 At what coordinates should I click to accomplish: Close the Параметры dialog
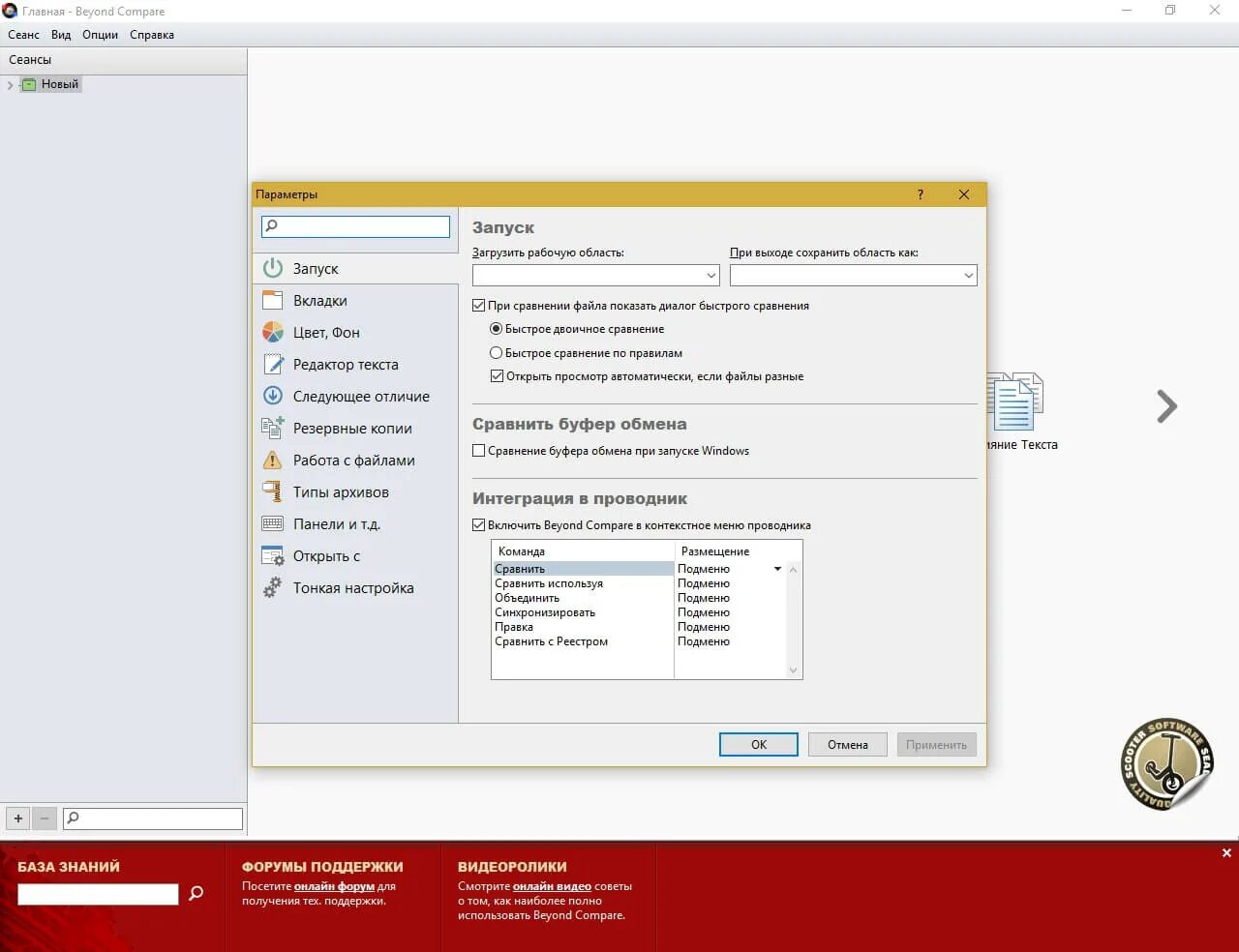964,194
